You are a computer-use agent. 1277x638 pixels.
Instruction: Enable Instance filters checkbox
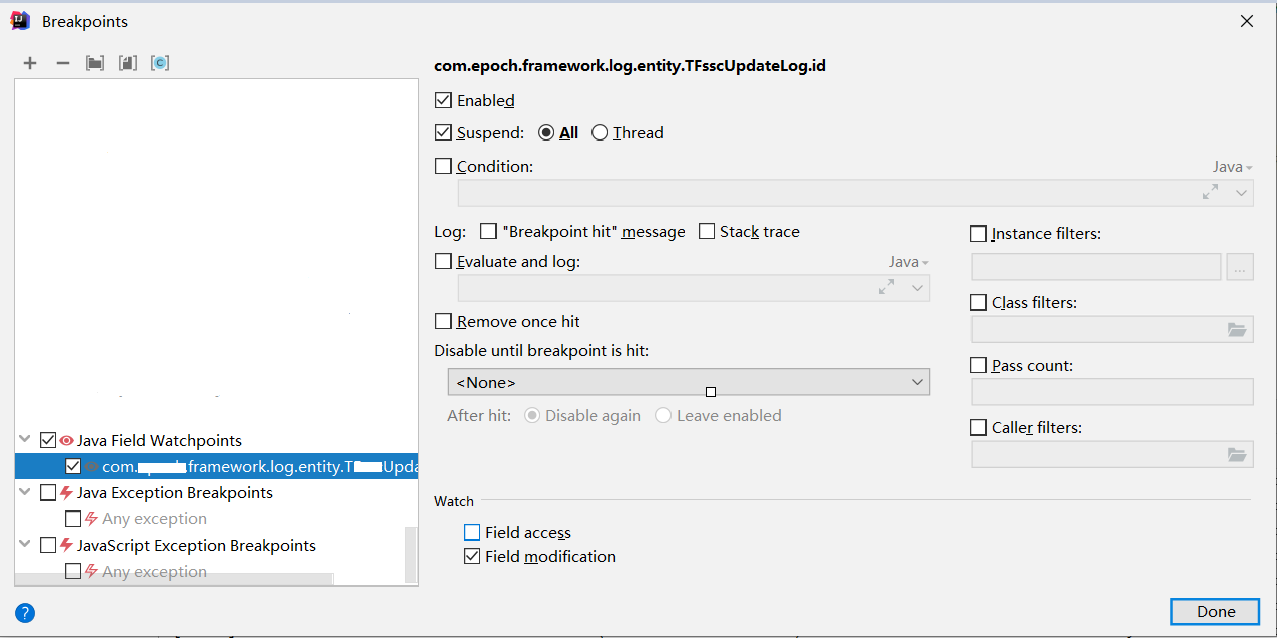click(x=978, y=233)
